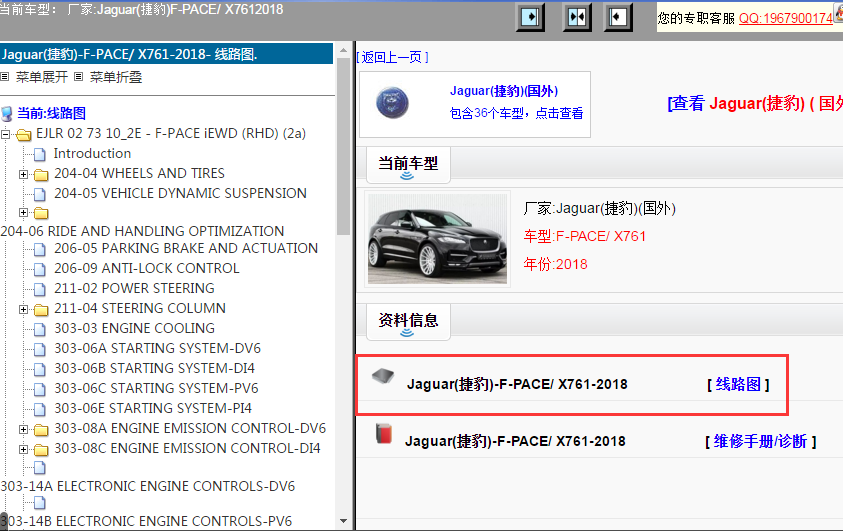Click the 206-09 ANTI-LOCK CONTROL page icon
Viewport: 843px width, 531px height.
[x=40, y=269]
